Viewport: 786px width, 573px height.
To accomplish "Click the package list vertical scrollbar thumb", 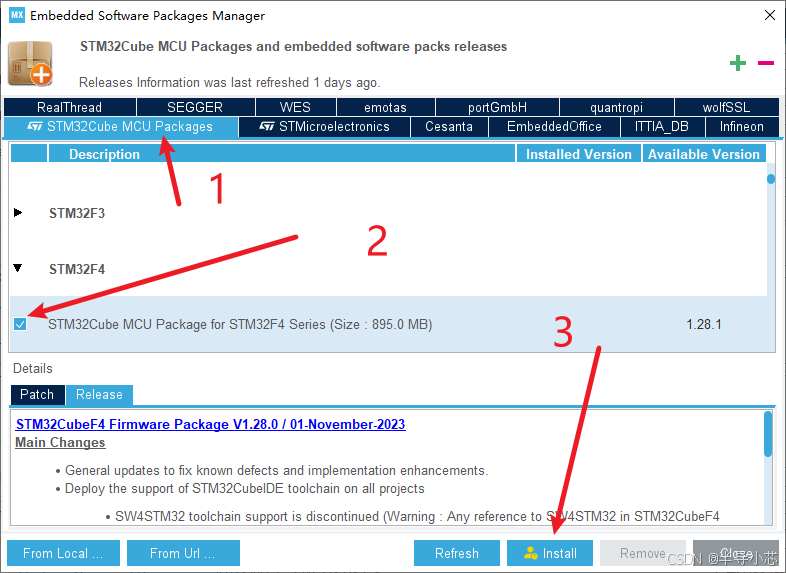I will click(x=771, y=178).
